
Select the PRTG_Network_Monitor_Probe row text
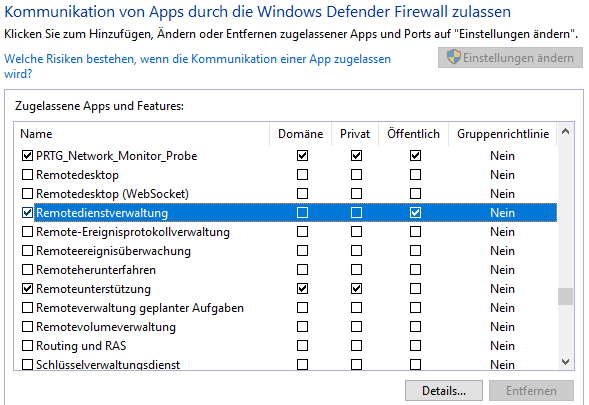pos(116,156)
